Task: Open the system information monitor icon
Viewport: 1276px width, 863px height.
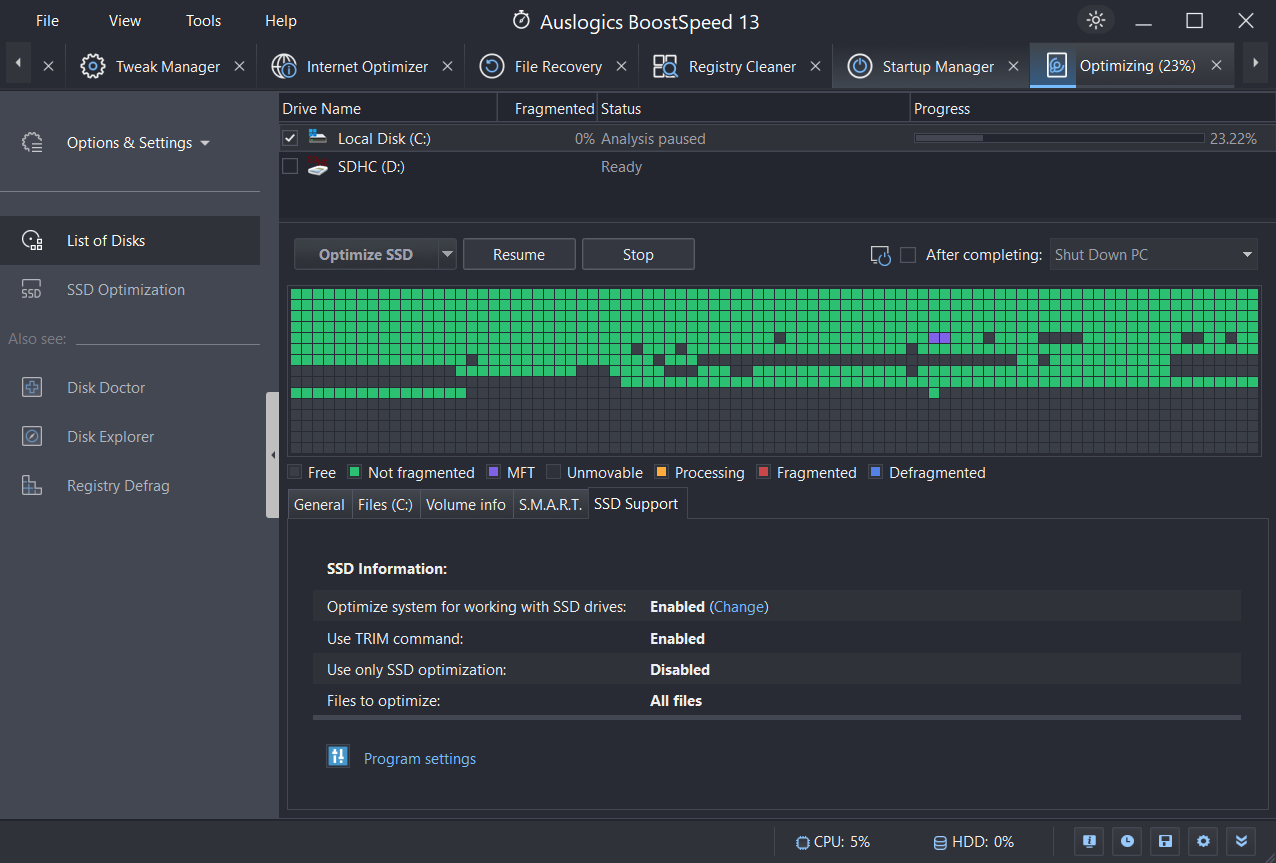Action: (1089, 841)
